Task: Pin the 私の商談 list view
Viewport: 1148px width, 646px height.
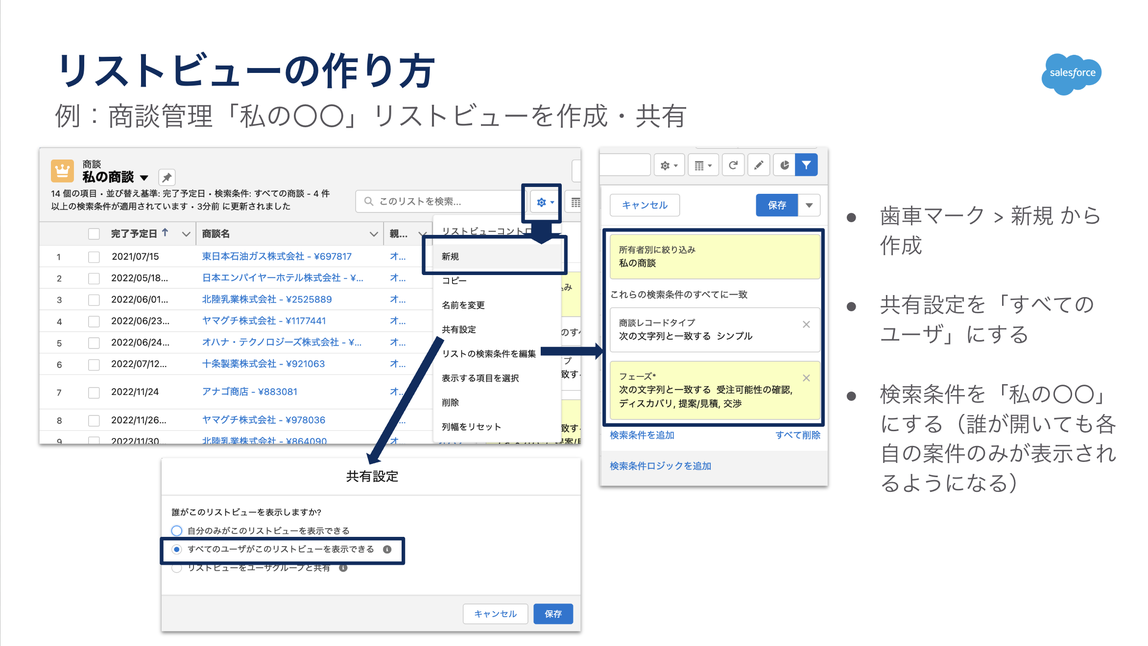Action: pos(167,177)
